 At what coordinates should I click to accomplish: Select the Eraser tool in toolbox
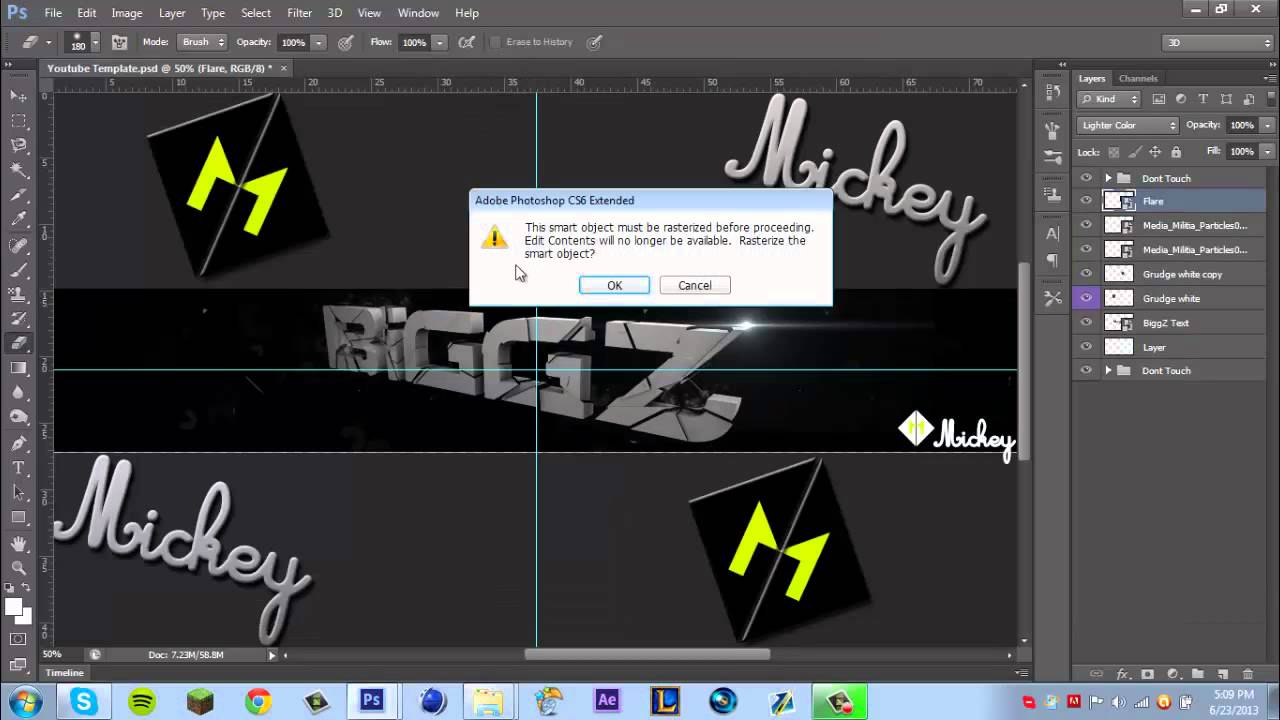click(18, 343)
